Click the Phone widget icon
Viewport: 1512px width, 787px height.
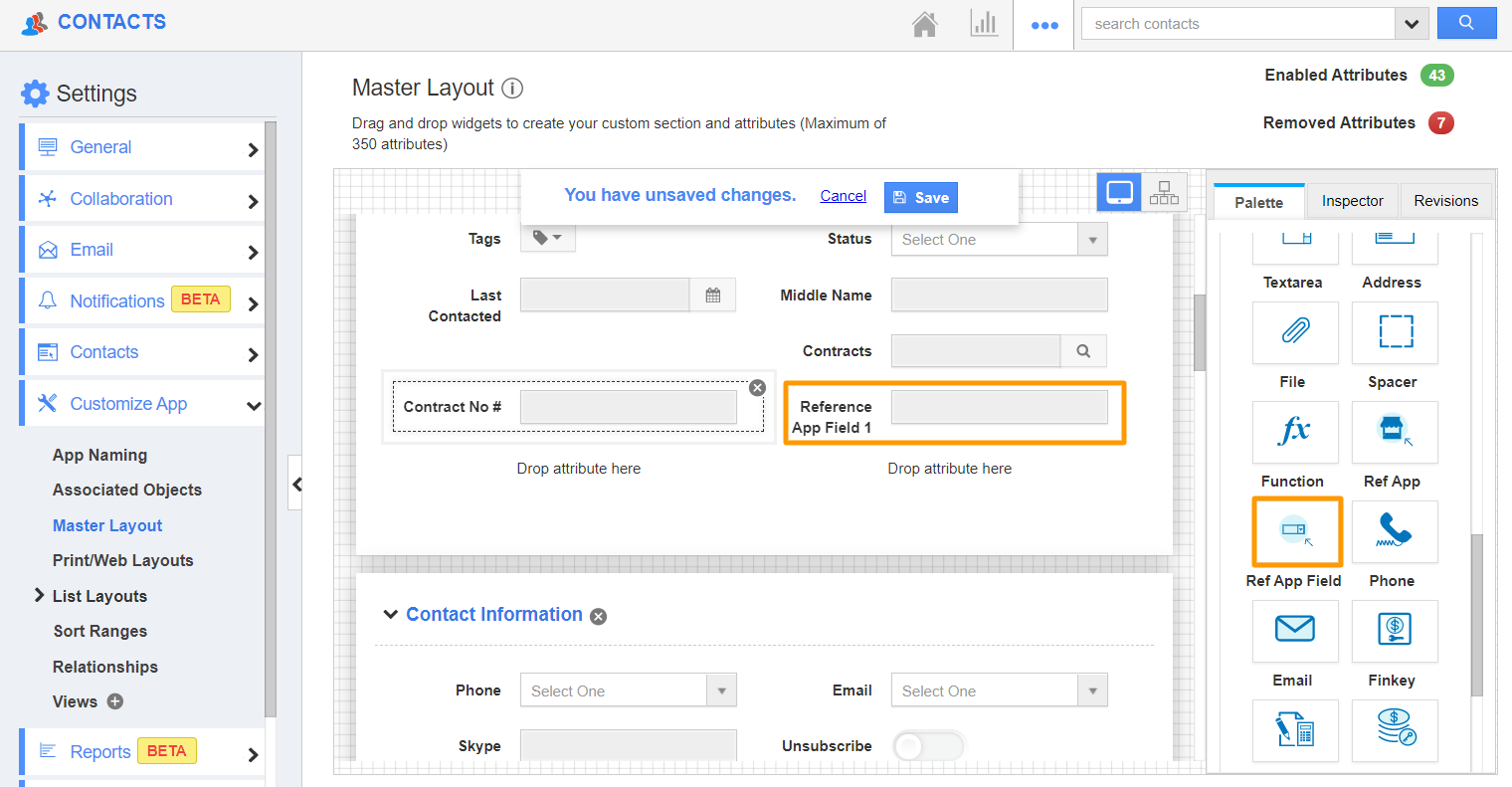click(x=1394, y=531)
